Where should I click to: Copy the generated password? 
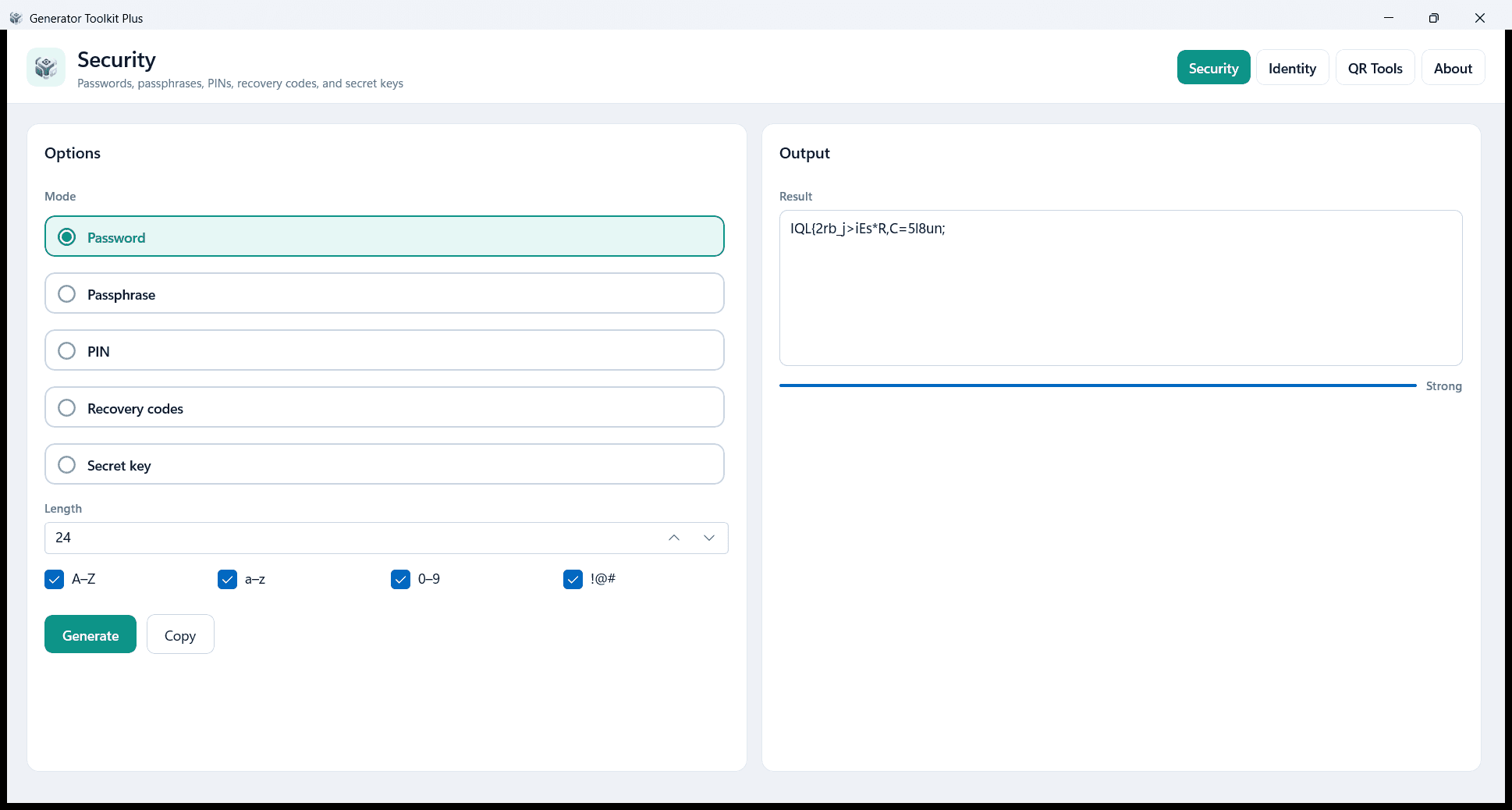[180, 634]
